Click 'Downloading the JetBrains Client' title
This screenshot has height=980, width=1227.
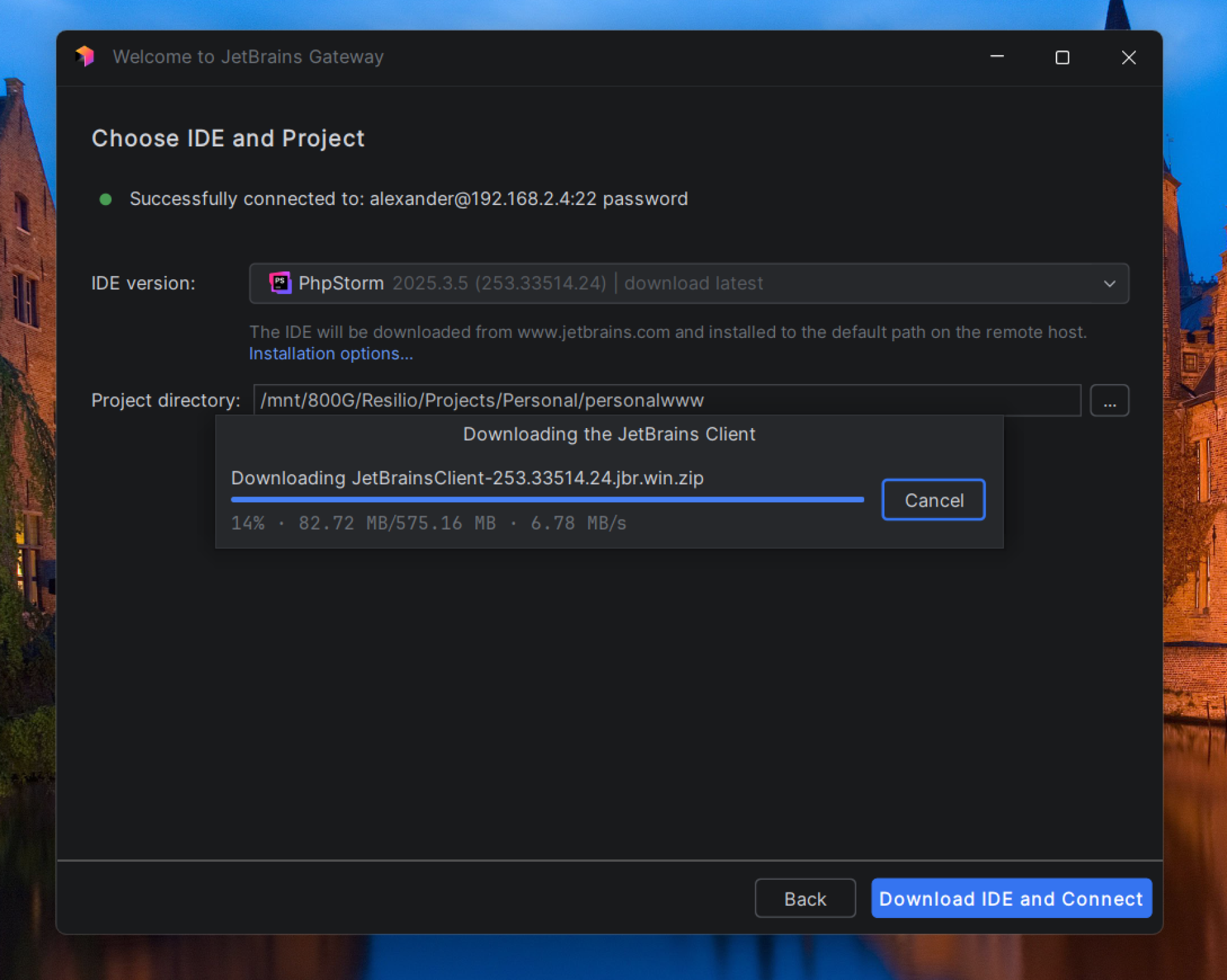(609, 434)
